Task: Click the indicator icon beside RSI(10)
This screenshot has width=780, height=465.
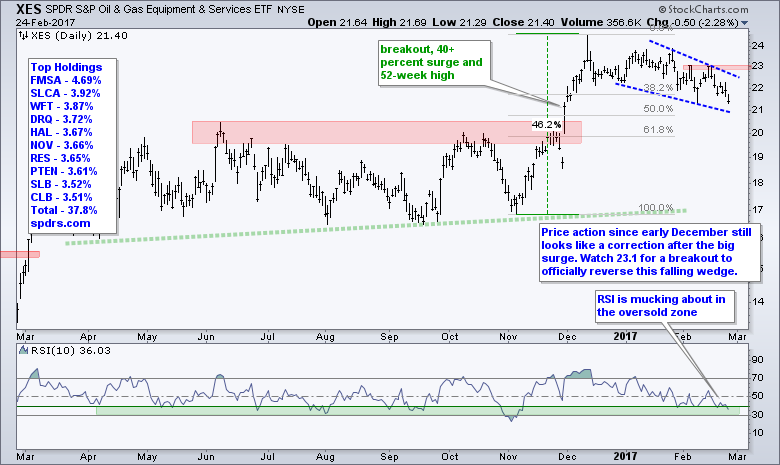Action: click(x=23, y=350)
